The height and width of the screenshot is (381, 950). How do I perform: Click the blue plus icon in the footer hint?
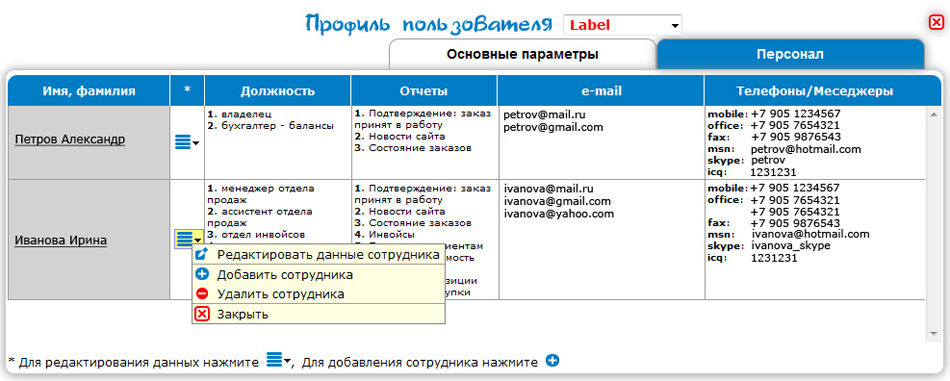[552, 360]
